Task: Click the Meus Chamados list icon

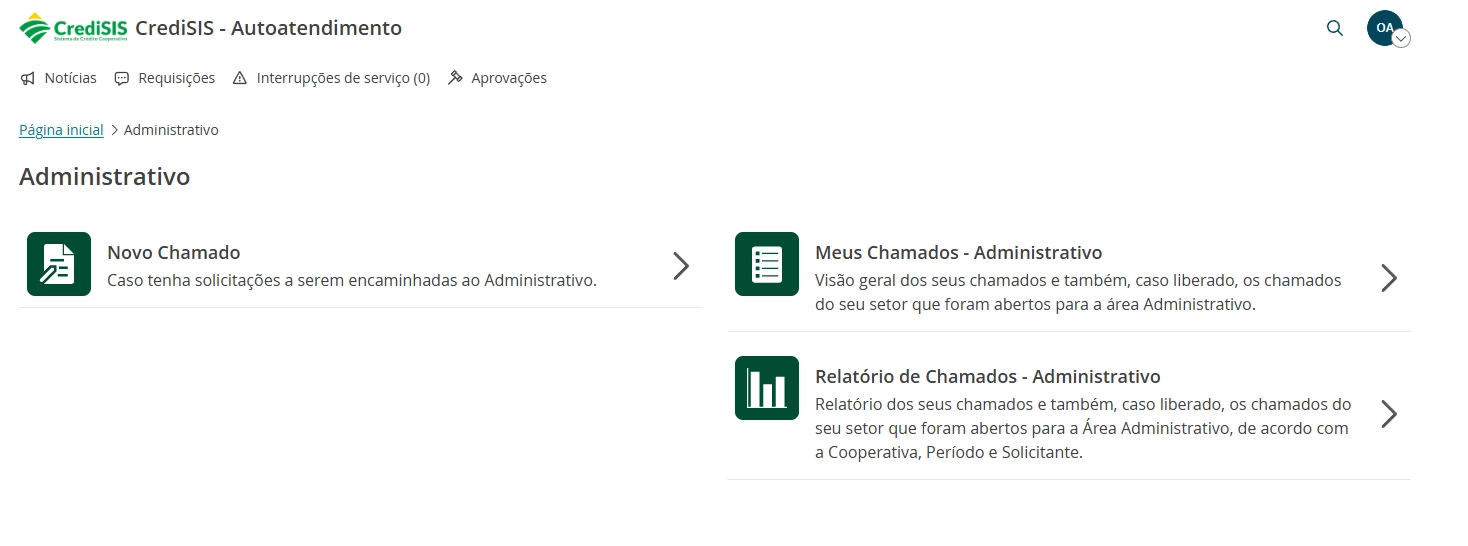Action: click(767, 264)
